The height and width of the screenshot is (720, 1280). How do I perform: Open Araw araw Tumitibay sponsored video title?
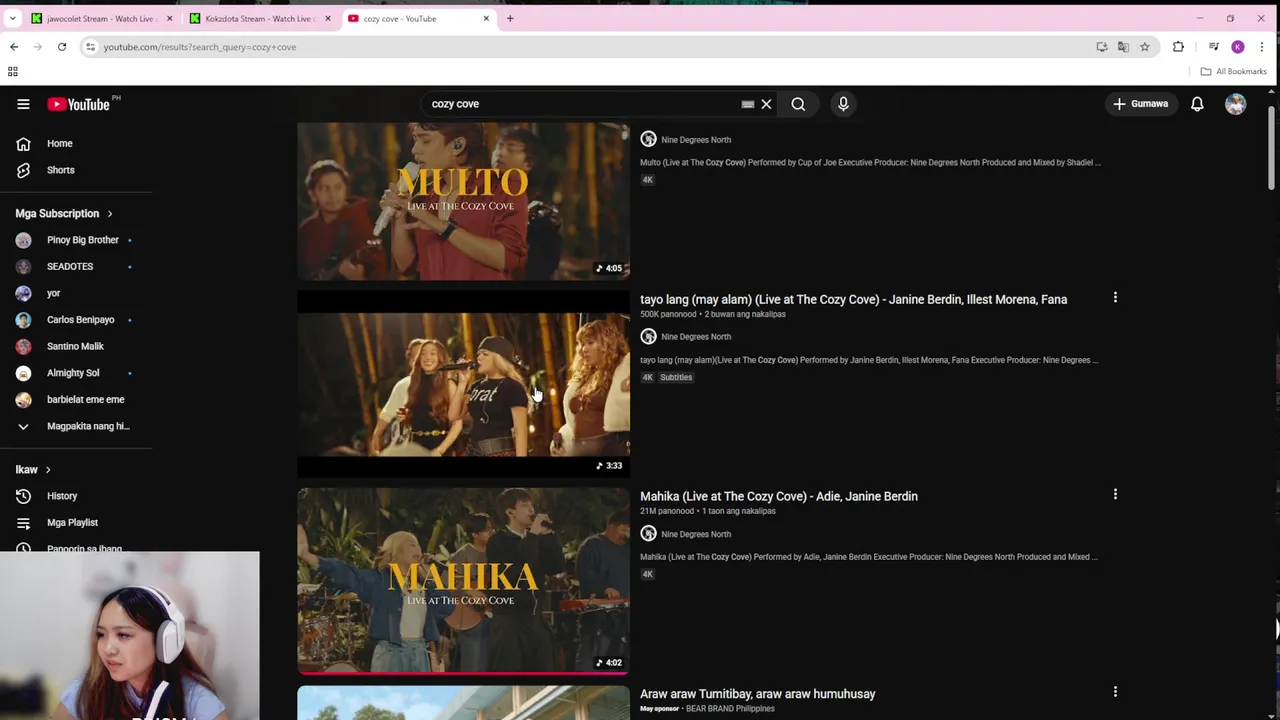[757, 694]
